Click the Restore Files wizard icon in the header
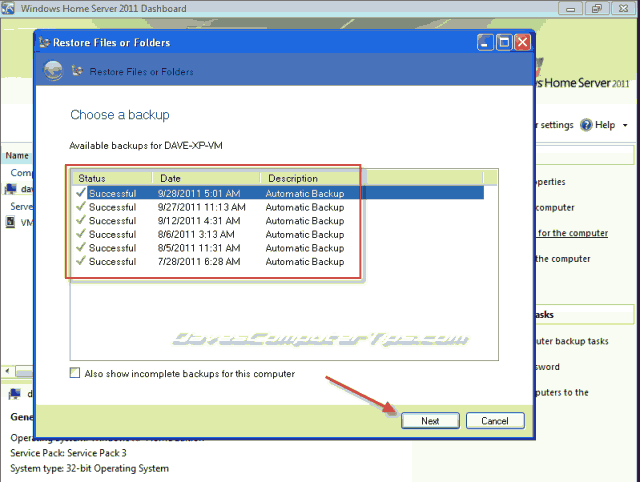This screenshot has width=640, height=482. coord(77,71)
